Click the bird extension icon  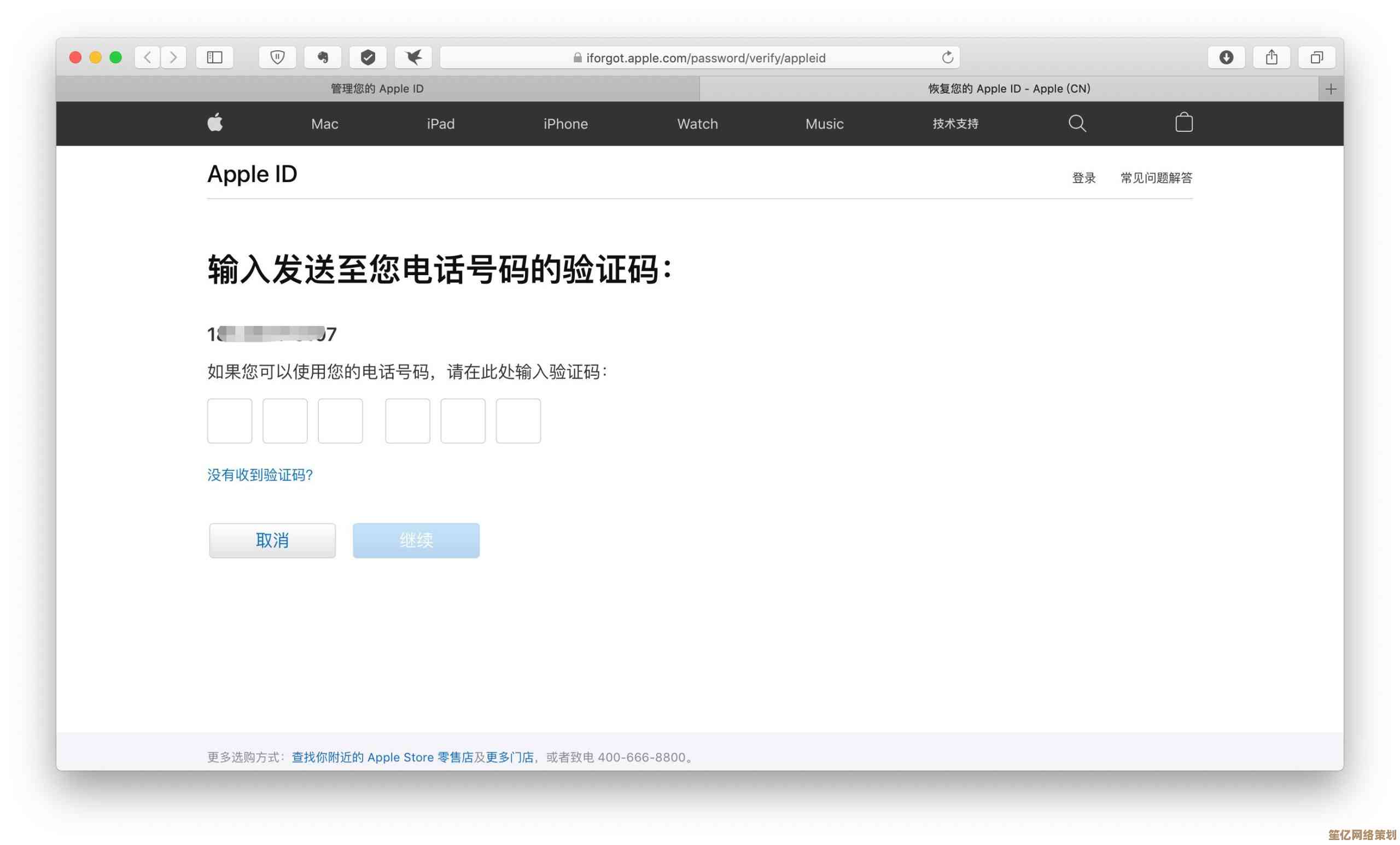413,57
